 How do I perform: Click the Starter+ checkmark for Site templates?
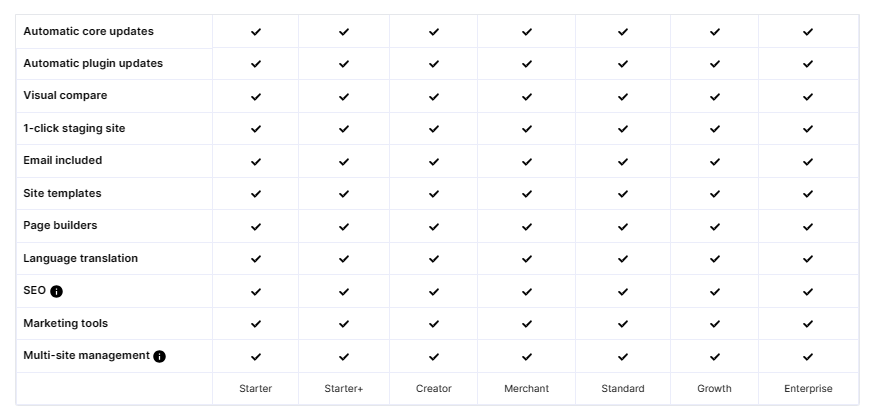point(344,194)
